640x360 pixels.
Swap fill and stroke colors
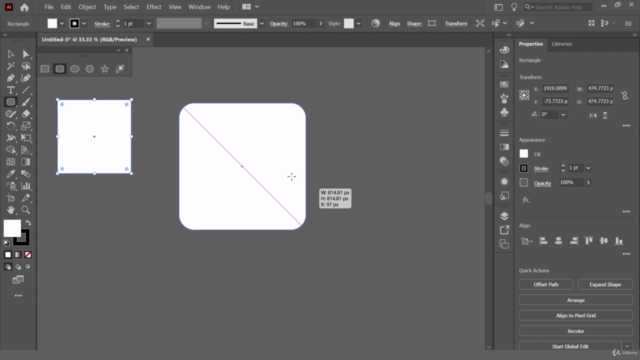[28, 223]
